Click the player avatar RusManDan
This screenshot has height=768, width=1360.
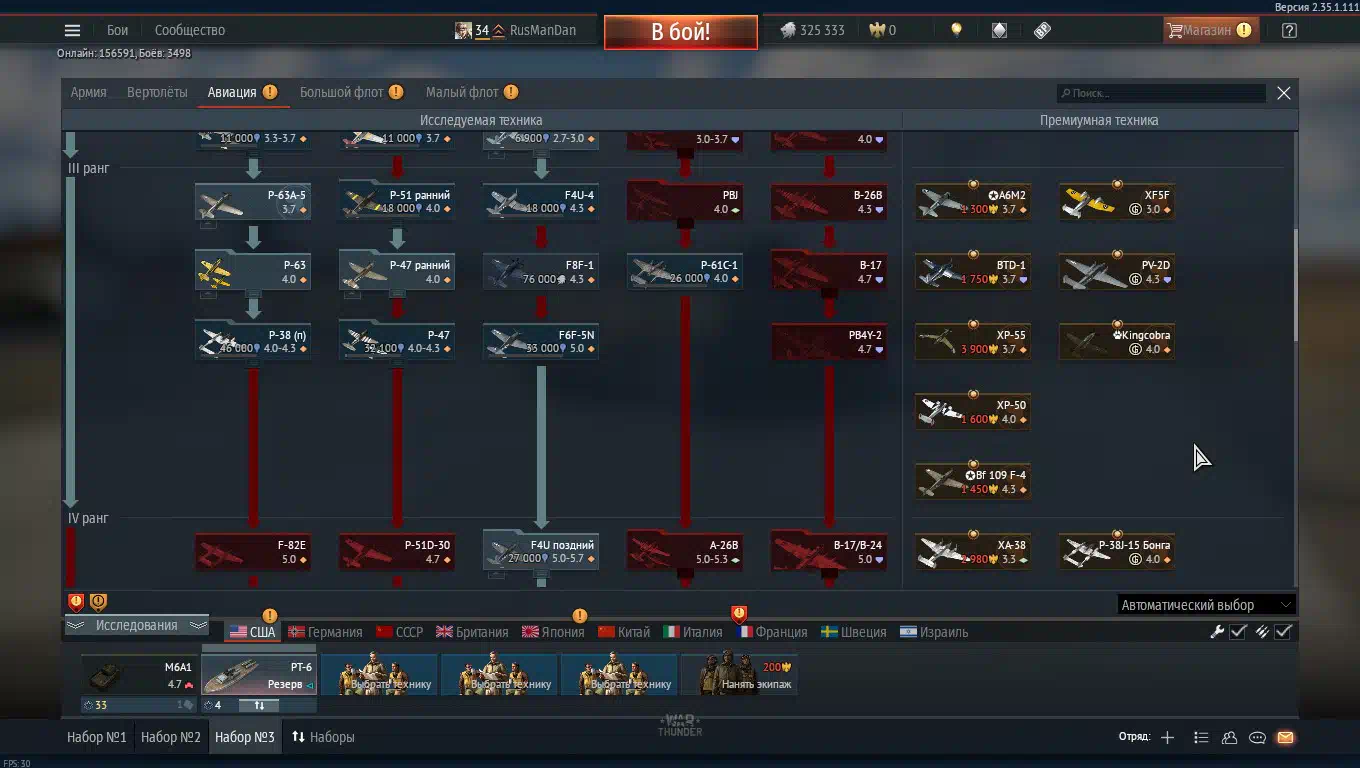(463, 30)
